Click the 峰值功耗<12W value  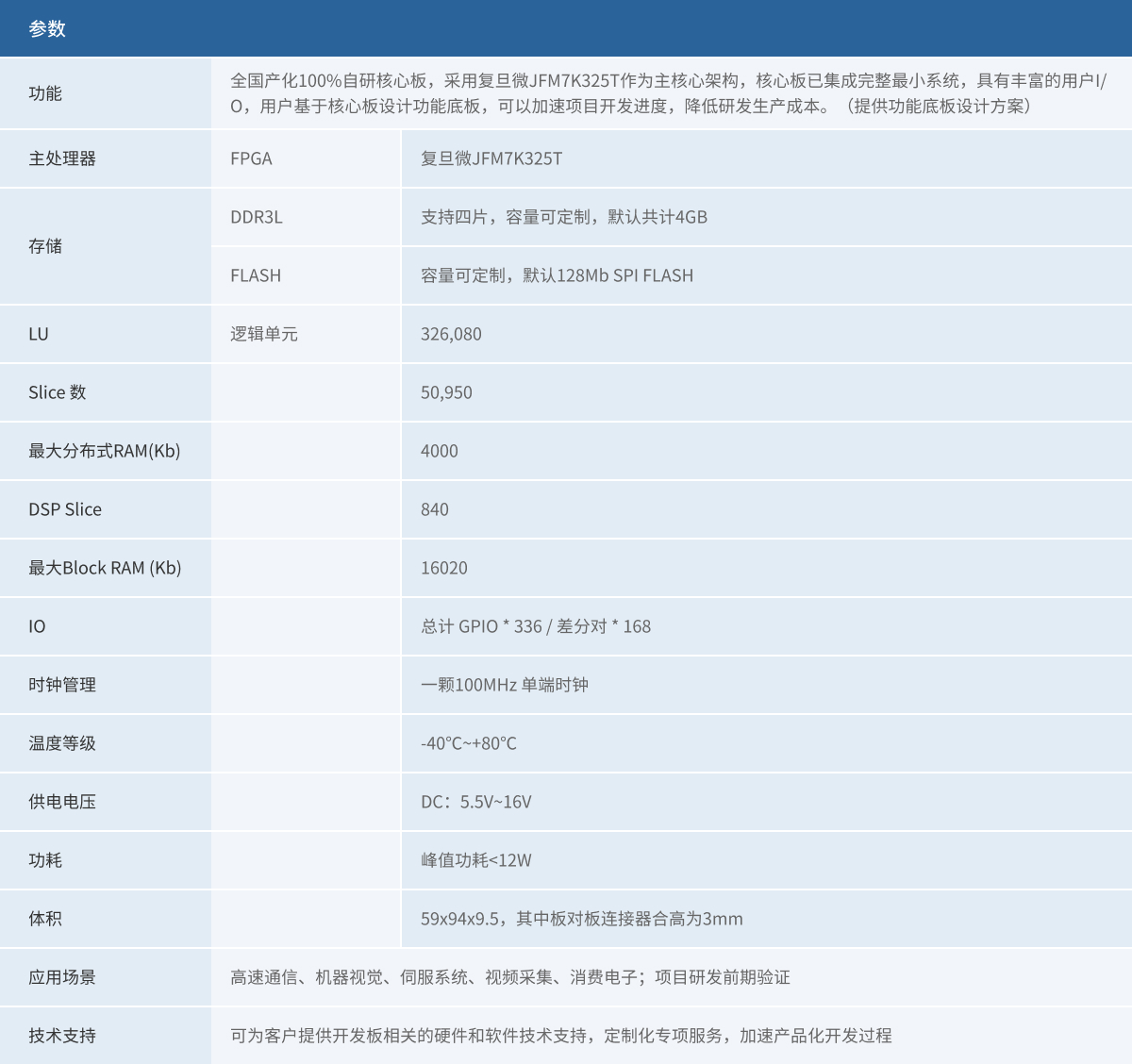(x=476, y=860)
